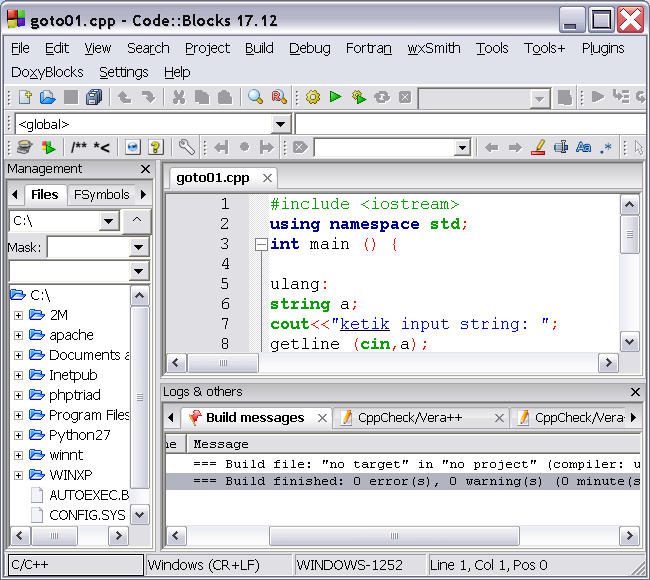Viewport: 650px width, 580px height.
Task: Expand the WINXP folder
Action: click(18, 475)
